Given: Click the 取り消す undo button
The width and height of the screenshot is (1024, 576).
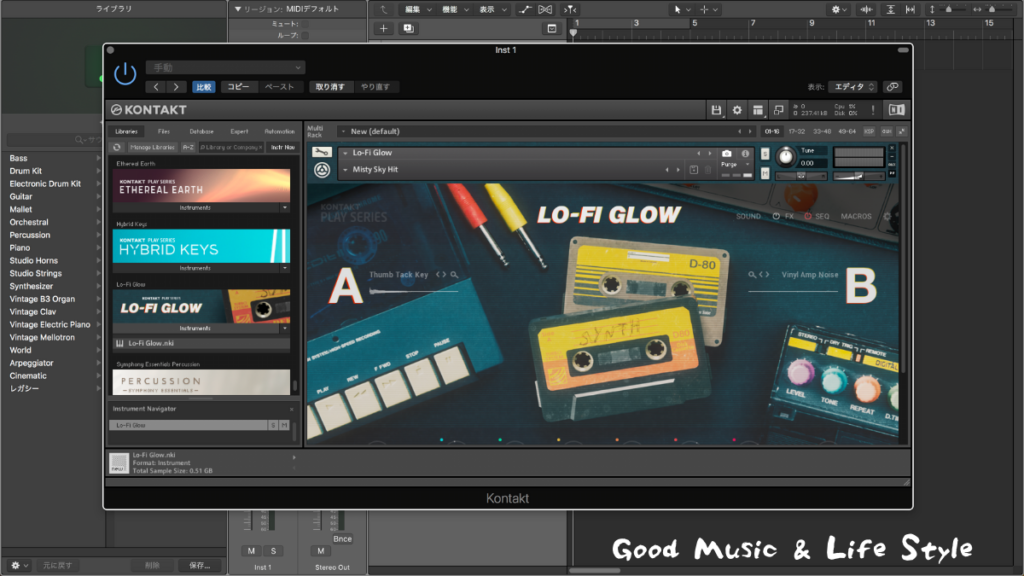Looking at the screenshot, I should 330,87.
